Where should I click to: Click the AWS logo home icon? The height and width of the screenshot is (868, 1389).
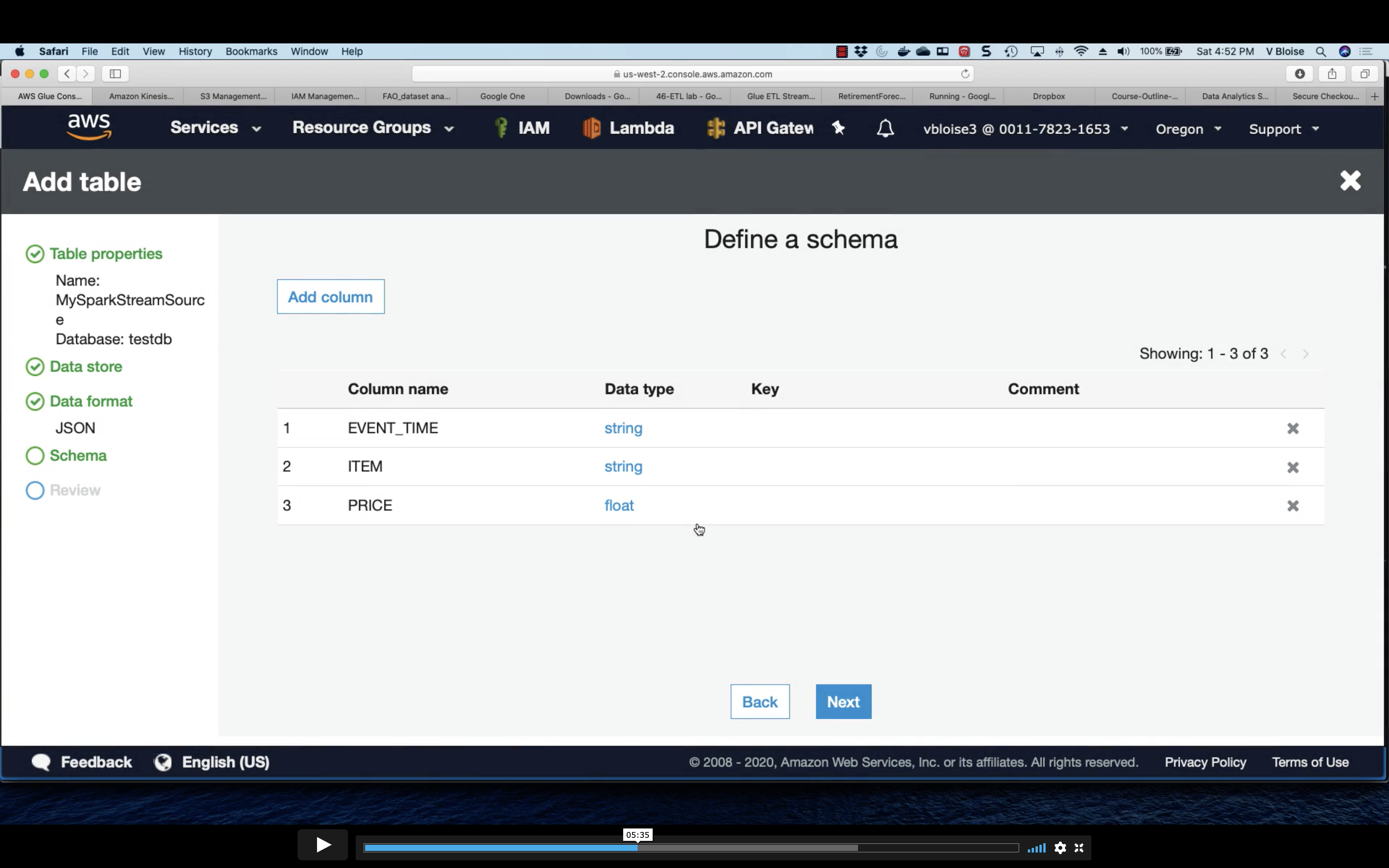89,127
